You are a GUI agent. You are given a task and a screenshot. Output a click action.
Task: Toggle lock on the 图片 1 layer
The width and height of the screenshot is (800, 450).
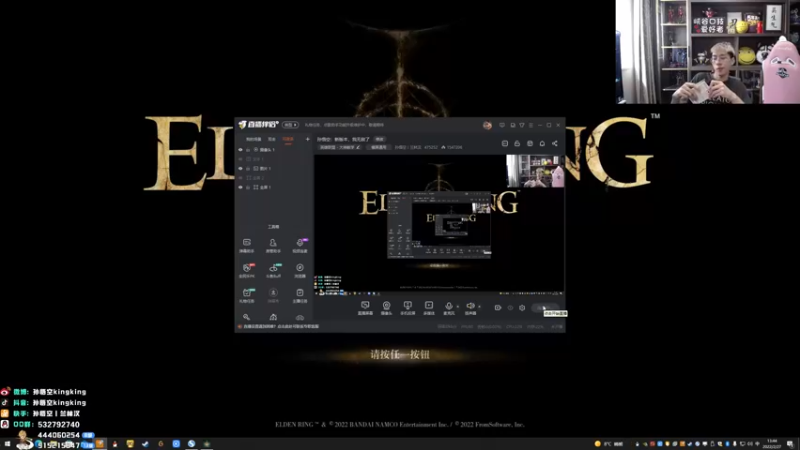[248, 168]
